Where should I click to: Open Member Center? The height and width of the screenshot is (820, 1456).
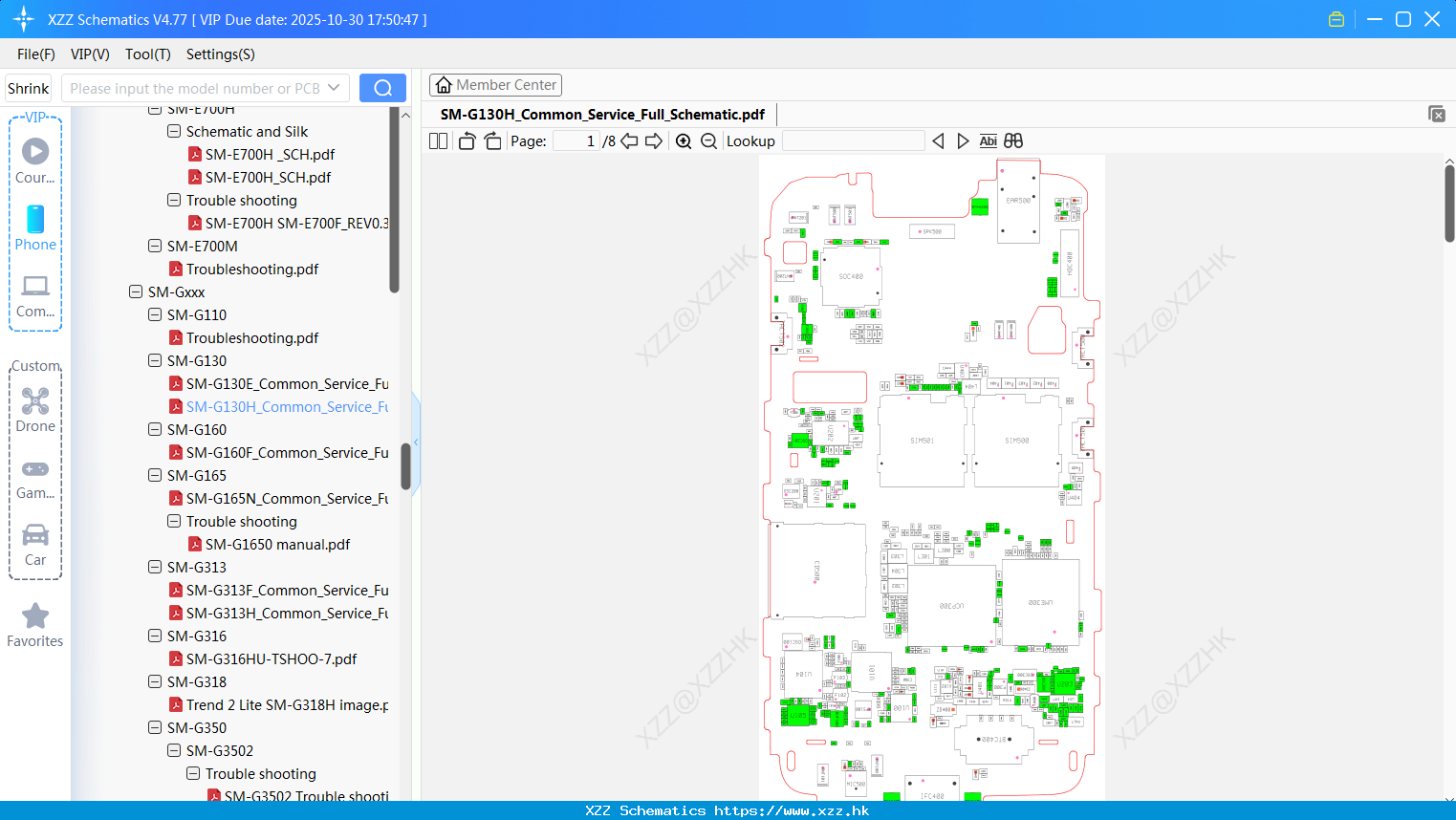tap(496, 85)
